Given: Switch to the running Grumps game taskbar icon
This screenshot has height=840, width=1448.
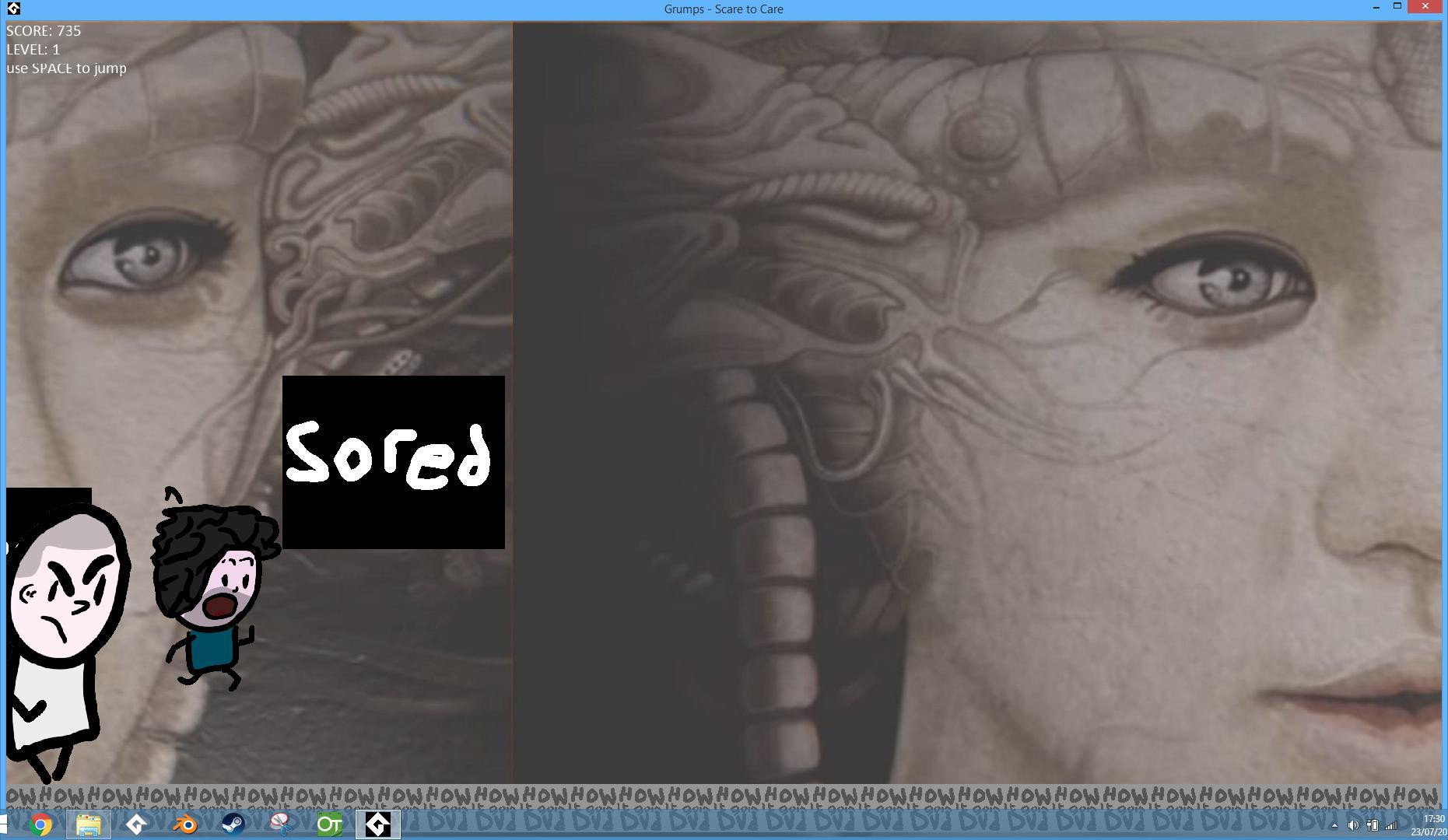Looking at the screenshot, I should [x=377, y=824].
